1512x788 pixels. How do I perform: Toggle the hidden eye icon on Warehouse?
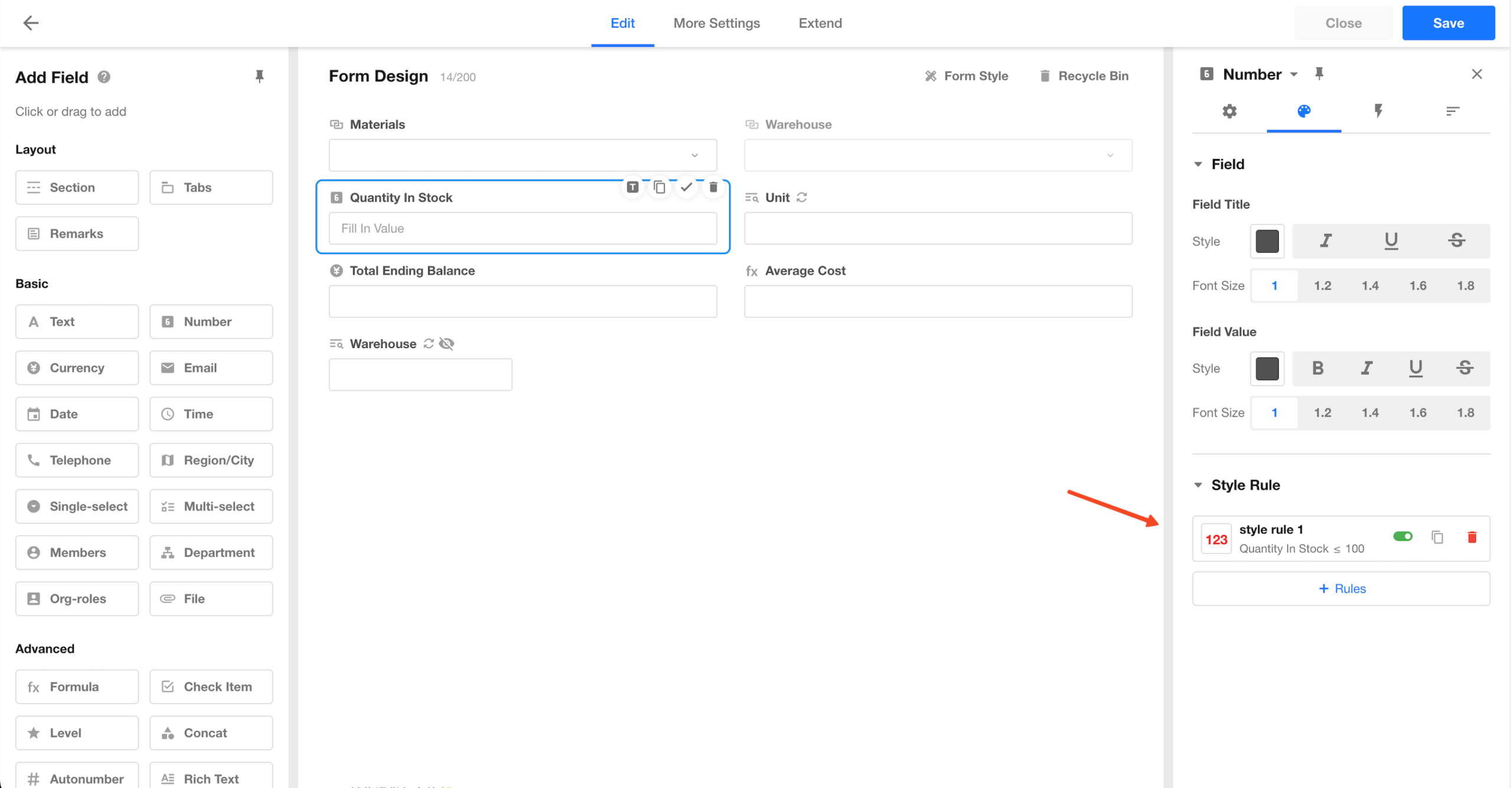pos(447,344)
